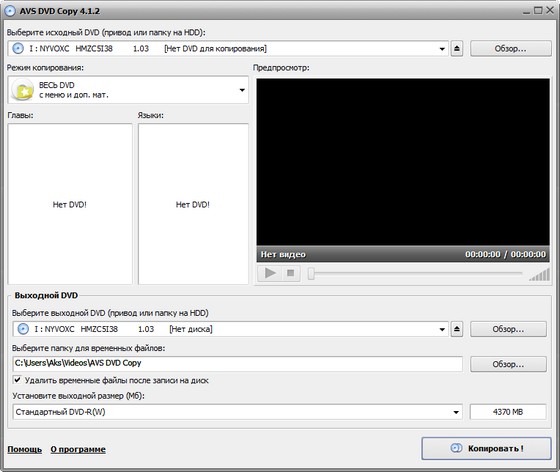Click the Stop button under preview
This screenshot has width=560, height=472.
click(291, 273)
